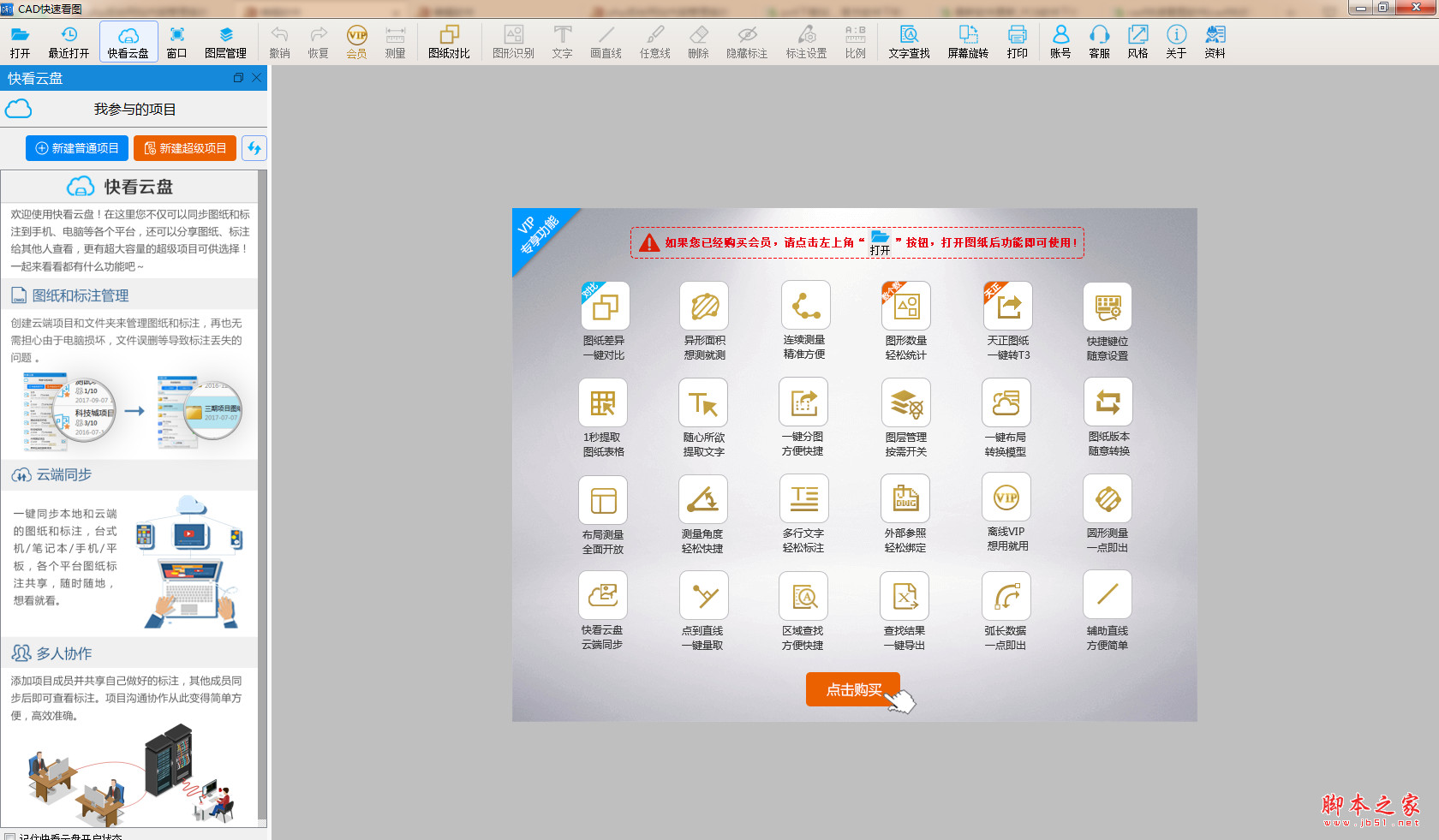Open the 资料 resources icon
1439x840 pixels.
[1215, 41]
